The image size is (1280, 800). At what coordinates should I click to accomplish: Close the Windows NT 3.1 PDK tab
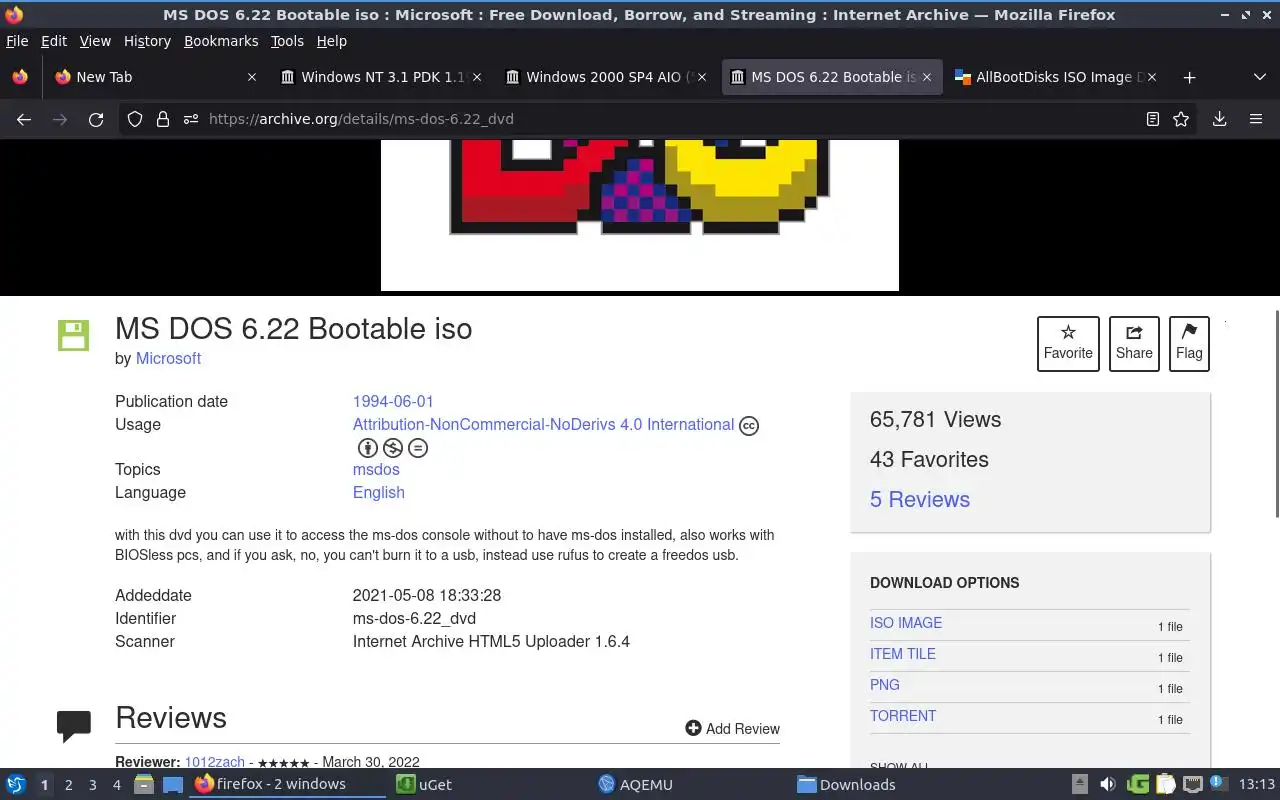[477, 77]
